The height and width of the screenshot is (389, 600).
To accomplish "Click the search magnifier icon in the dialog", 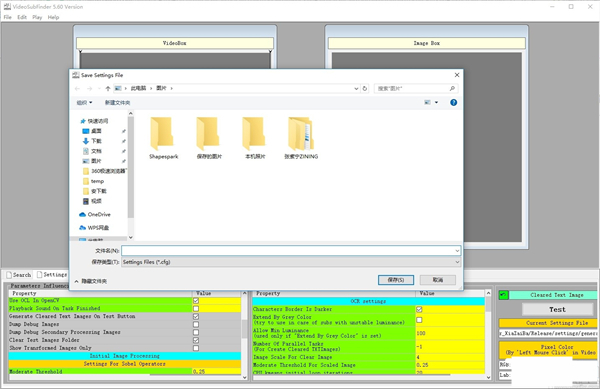I will coord(452,88).
